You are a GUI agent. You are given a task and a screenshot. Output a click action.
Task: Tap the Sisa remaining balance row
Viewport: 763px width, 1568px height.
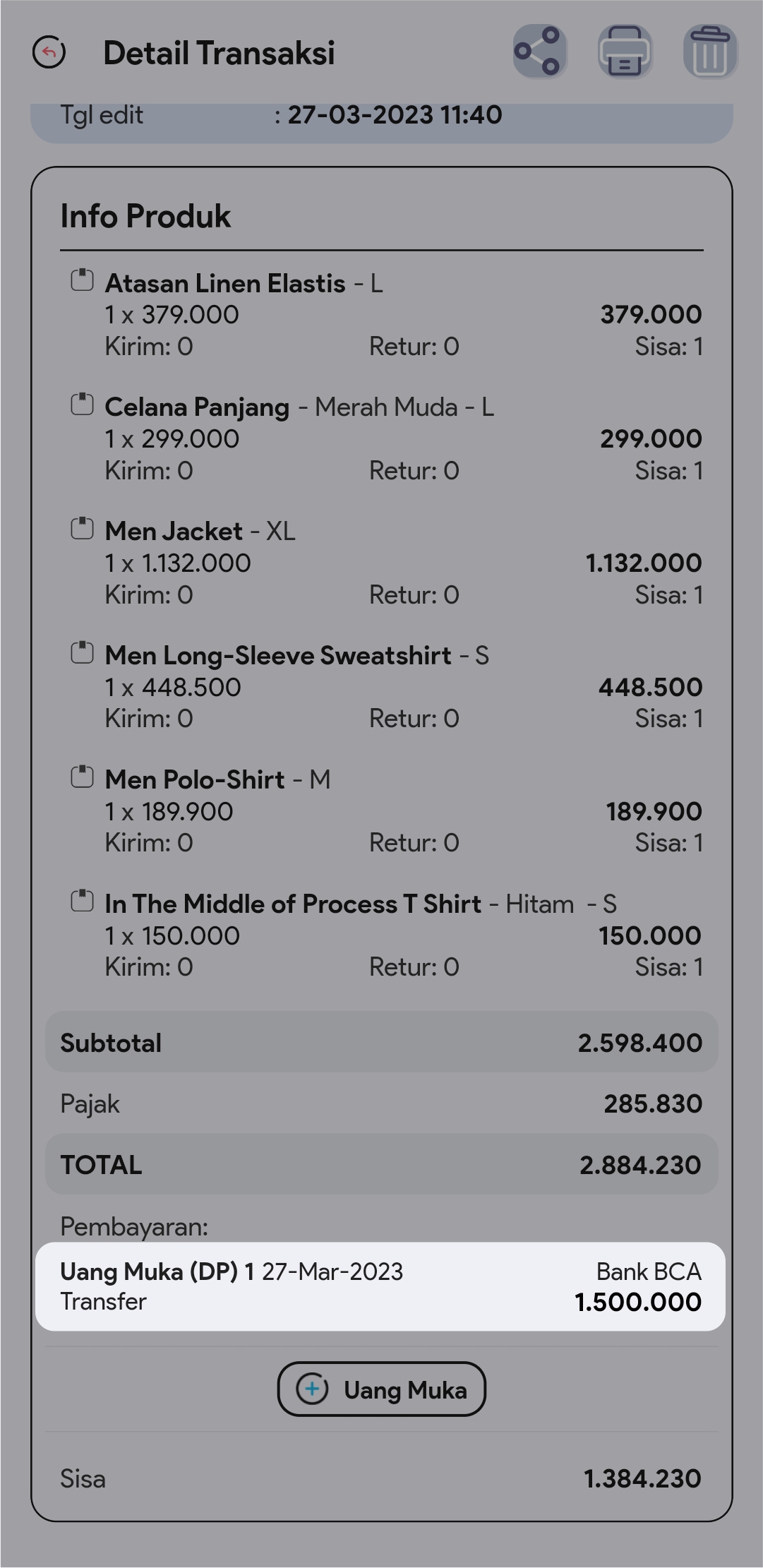coord(381,1478)
